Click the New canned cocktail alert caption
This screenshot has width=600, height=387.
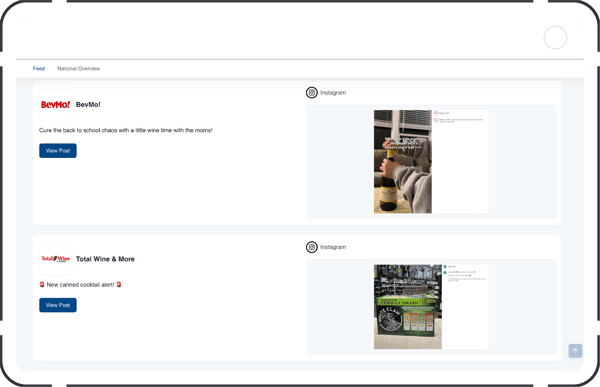pos(80,285)
